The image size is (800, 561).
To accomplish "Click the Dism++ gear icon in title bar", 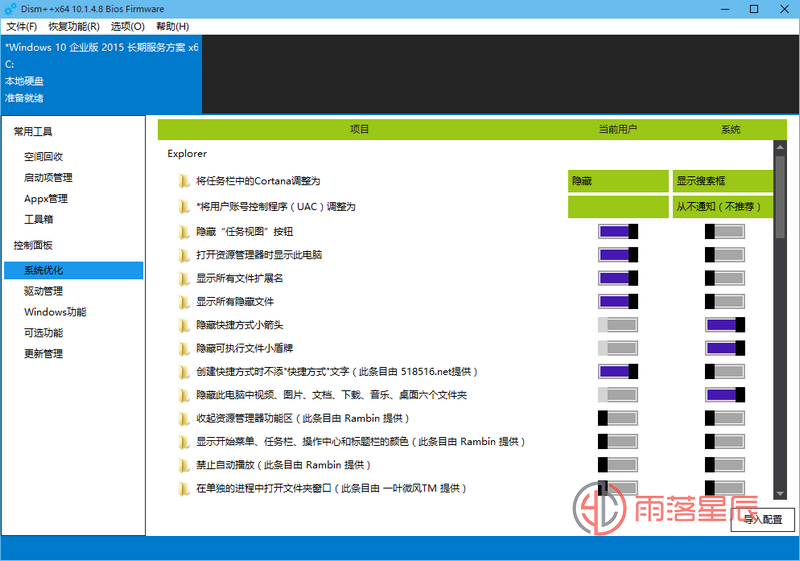I will tap(10, 9).
